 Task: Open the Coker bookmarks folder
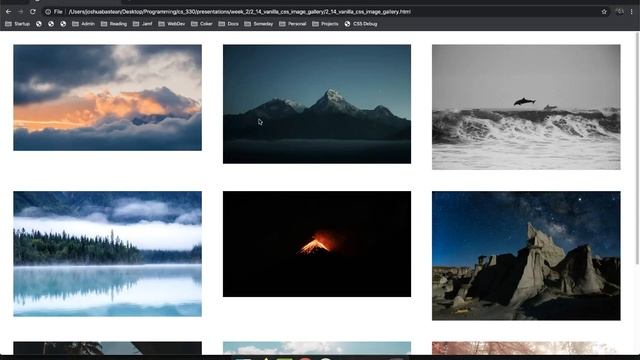(202, 24)
